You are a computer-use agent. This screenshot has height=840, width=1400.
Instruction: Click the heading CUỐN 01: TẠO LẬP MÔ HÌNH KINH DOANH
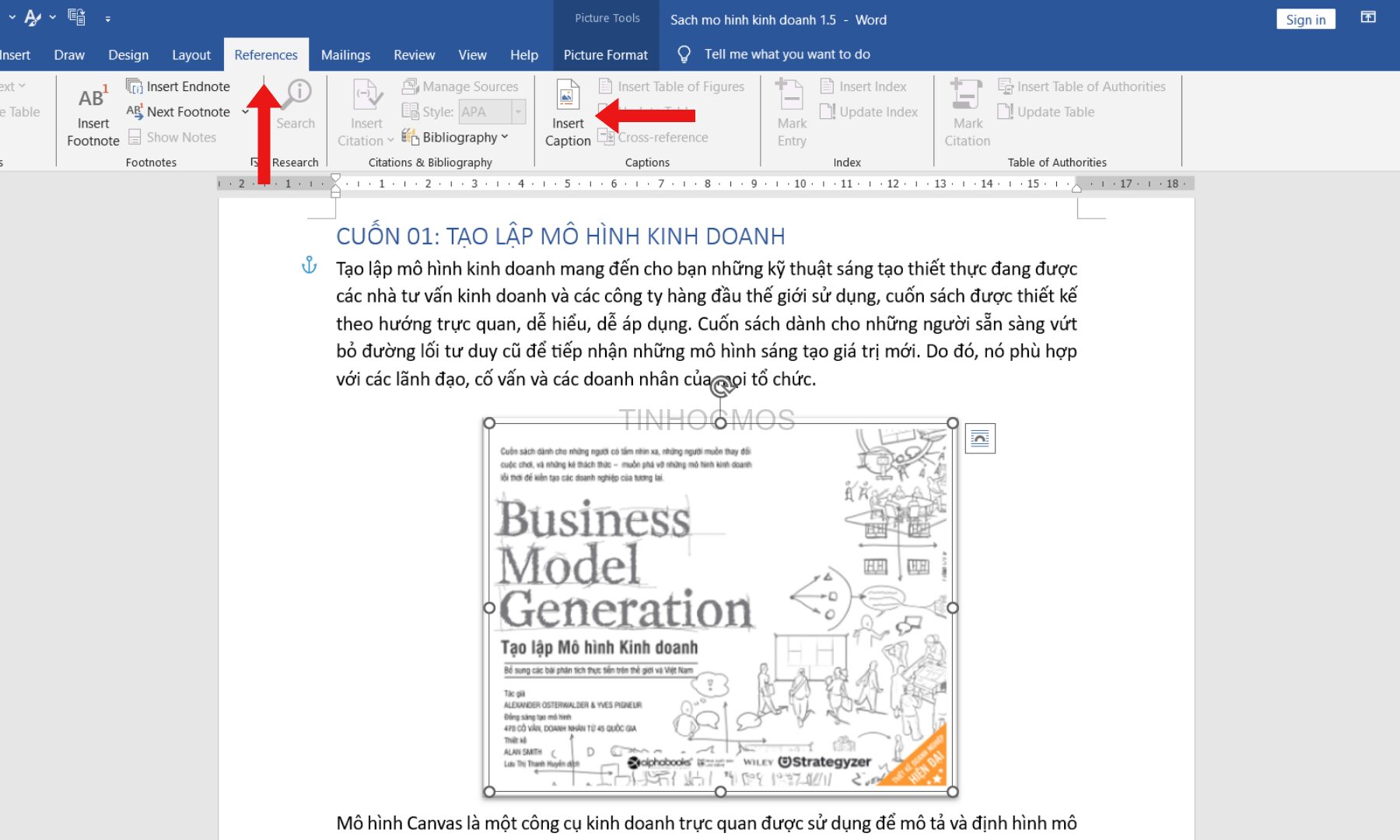click(x=560, y=236)
